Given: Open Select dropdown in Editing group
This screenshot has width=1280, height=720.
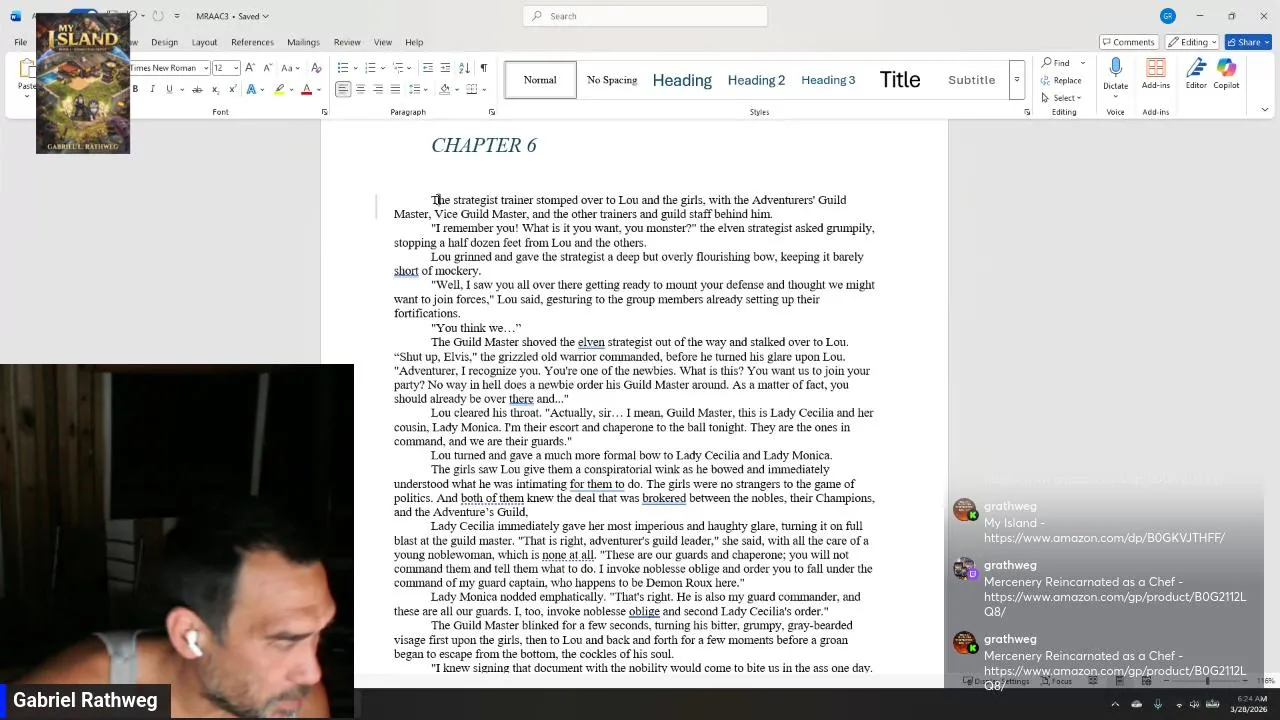Looking at the screenshot, I should pyautogui.click(x=1061, y=98).
